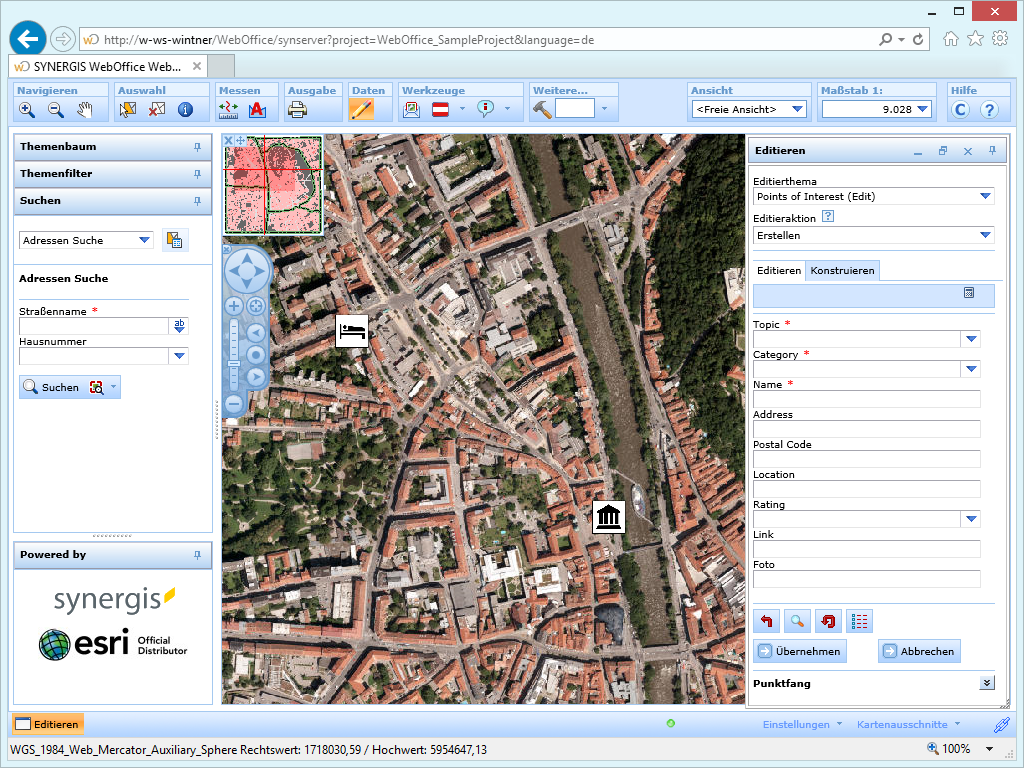Switch to the Konstruieren tab

[x=842, y=271]
